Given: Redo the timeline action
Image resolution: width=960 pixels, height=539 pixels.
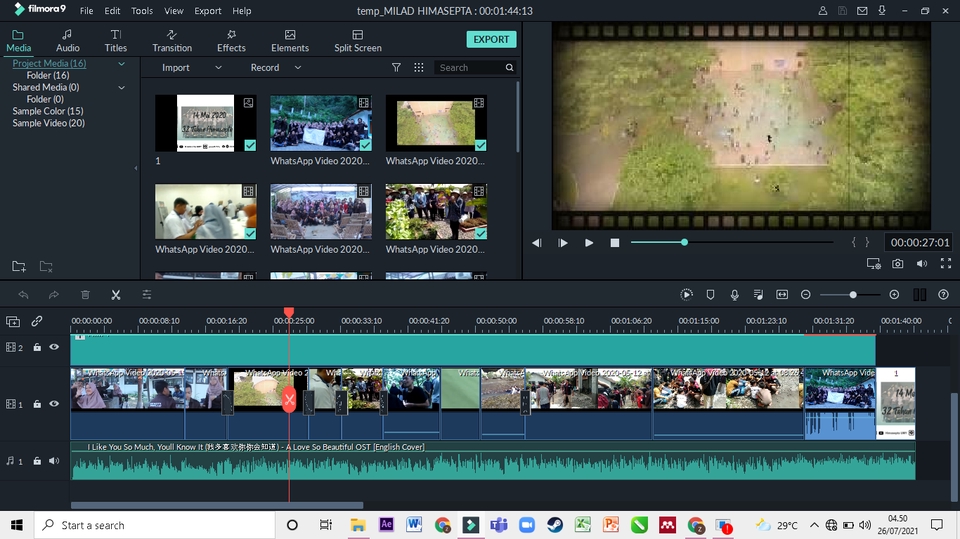Looking at the screenshot, I should 54,295.
